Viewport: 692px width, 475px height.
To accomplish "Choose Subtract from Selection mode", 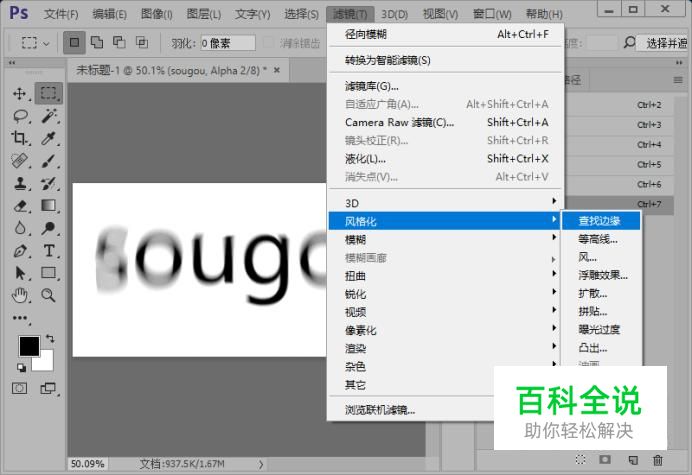I will [x=119, y=42].
